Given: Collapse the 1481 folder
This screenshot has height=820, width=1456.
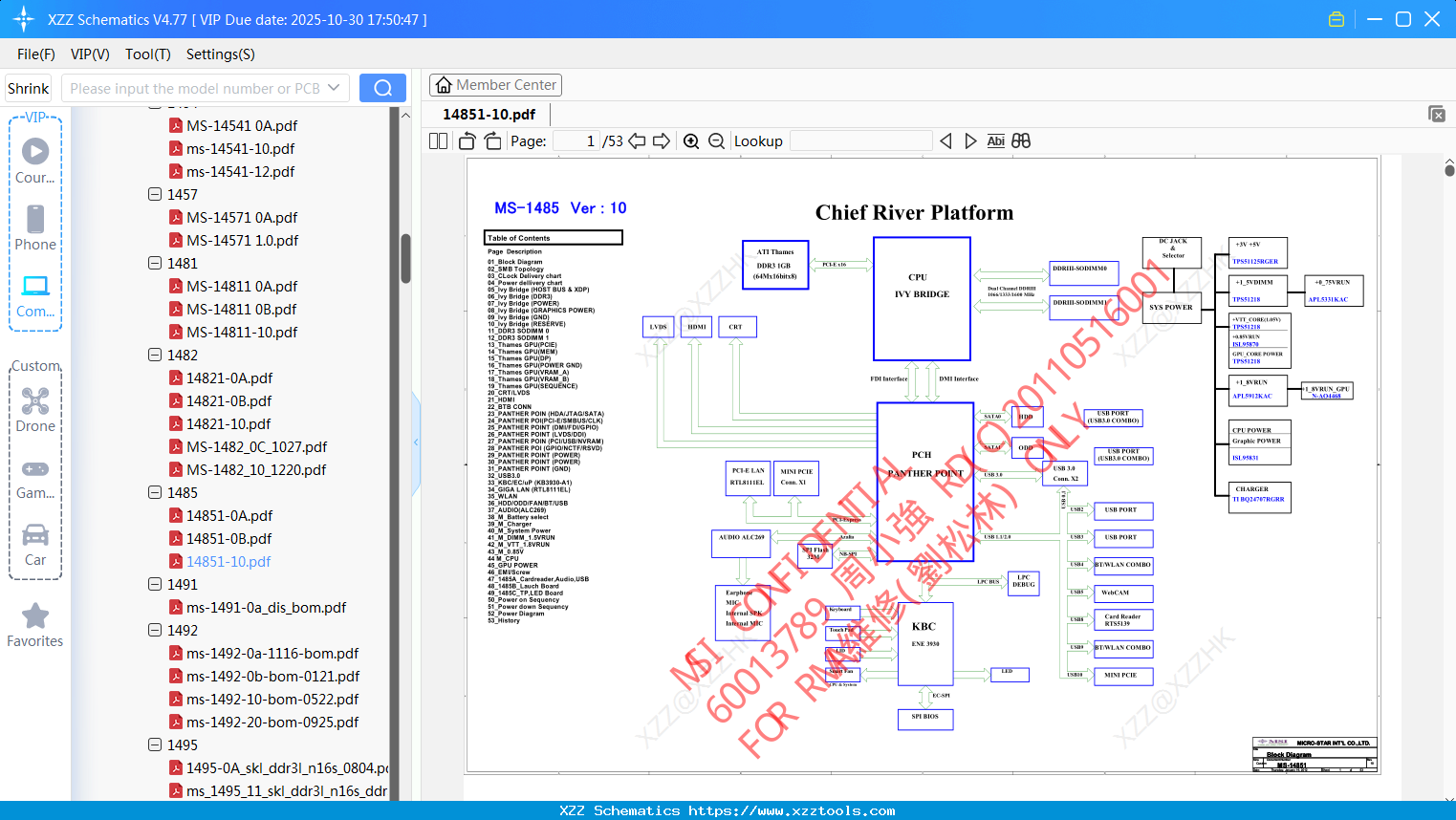Looking at the screenshot, I should 155,263.
